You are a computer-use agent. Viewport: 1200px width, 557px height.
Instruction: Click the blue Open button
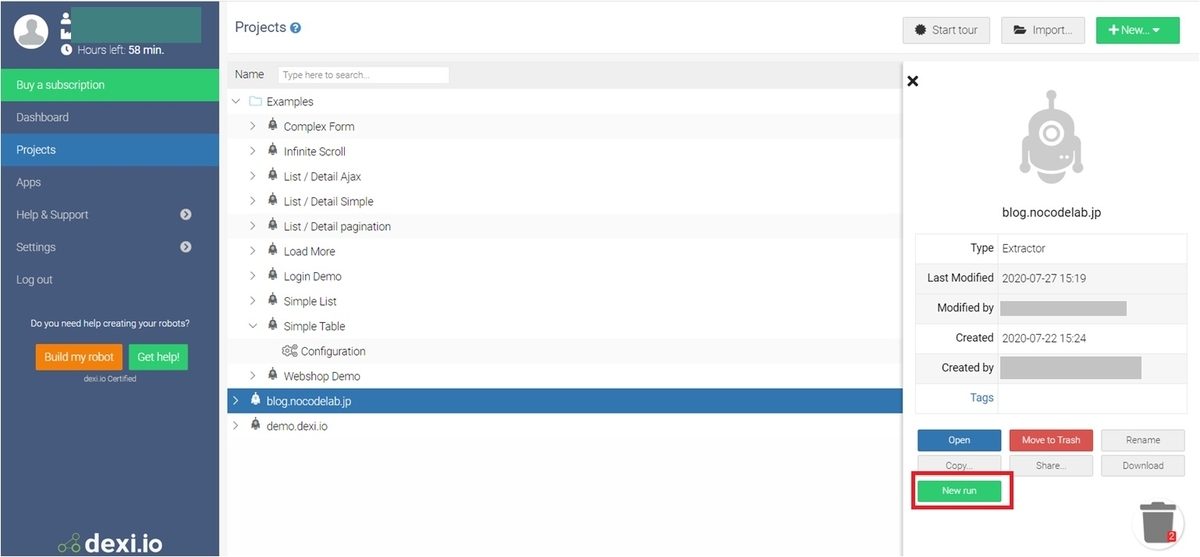[x=959, y=440]
